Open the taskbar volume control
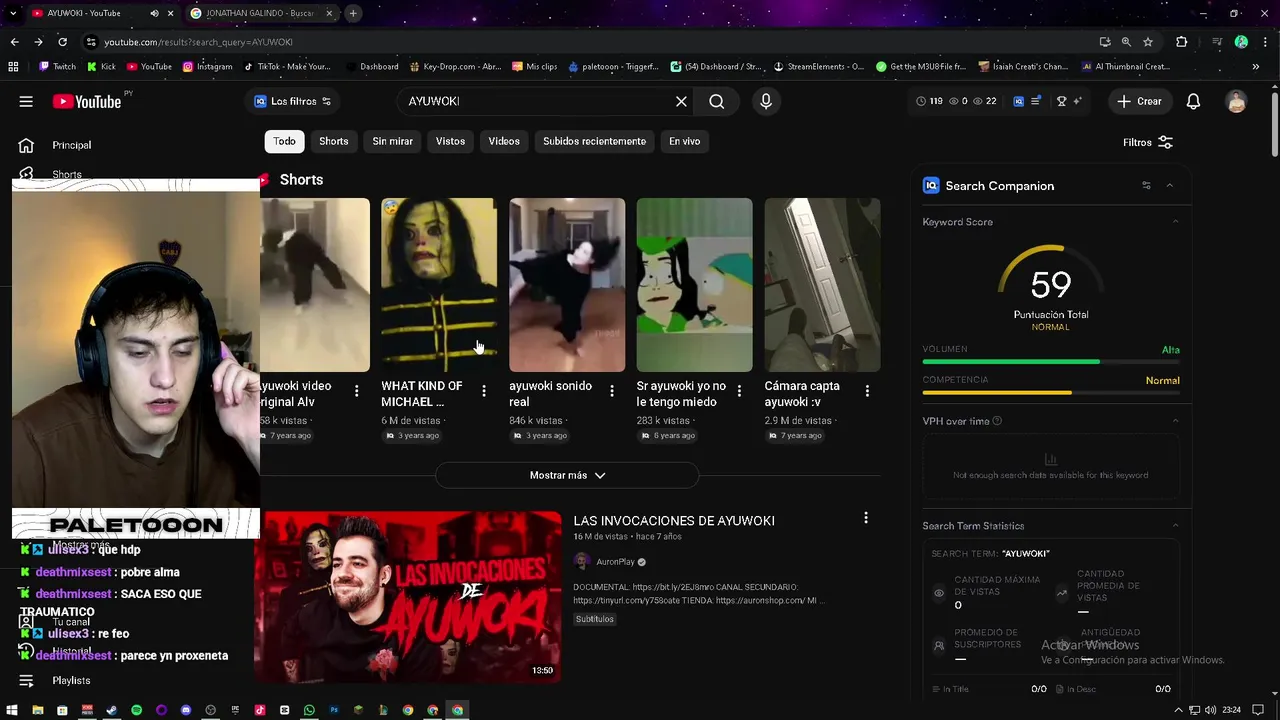Screen dimensions: 1280x720 1211,710
